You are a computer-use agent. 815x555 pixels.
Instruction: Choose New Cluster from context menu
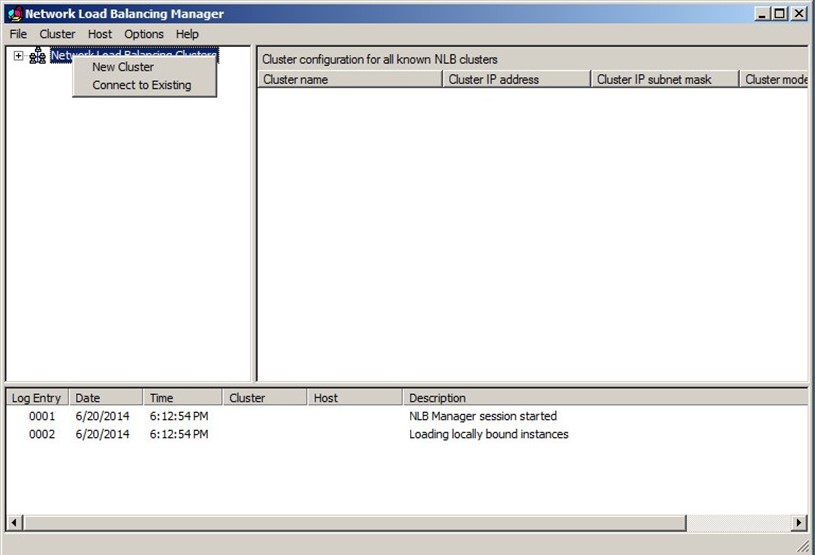click(x=123, y=67)
